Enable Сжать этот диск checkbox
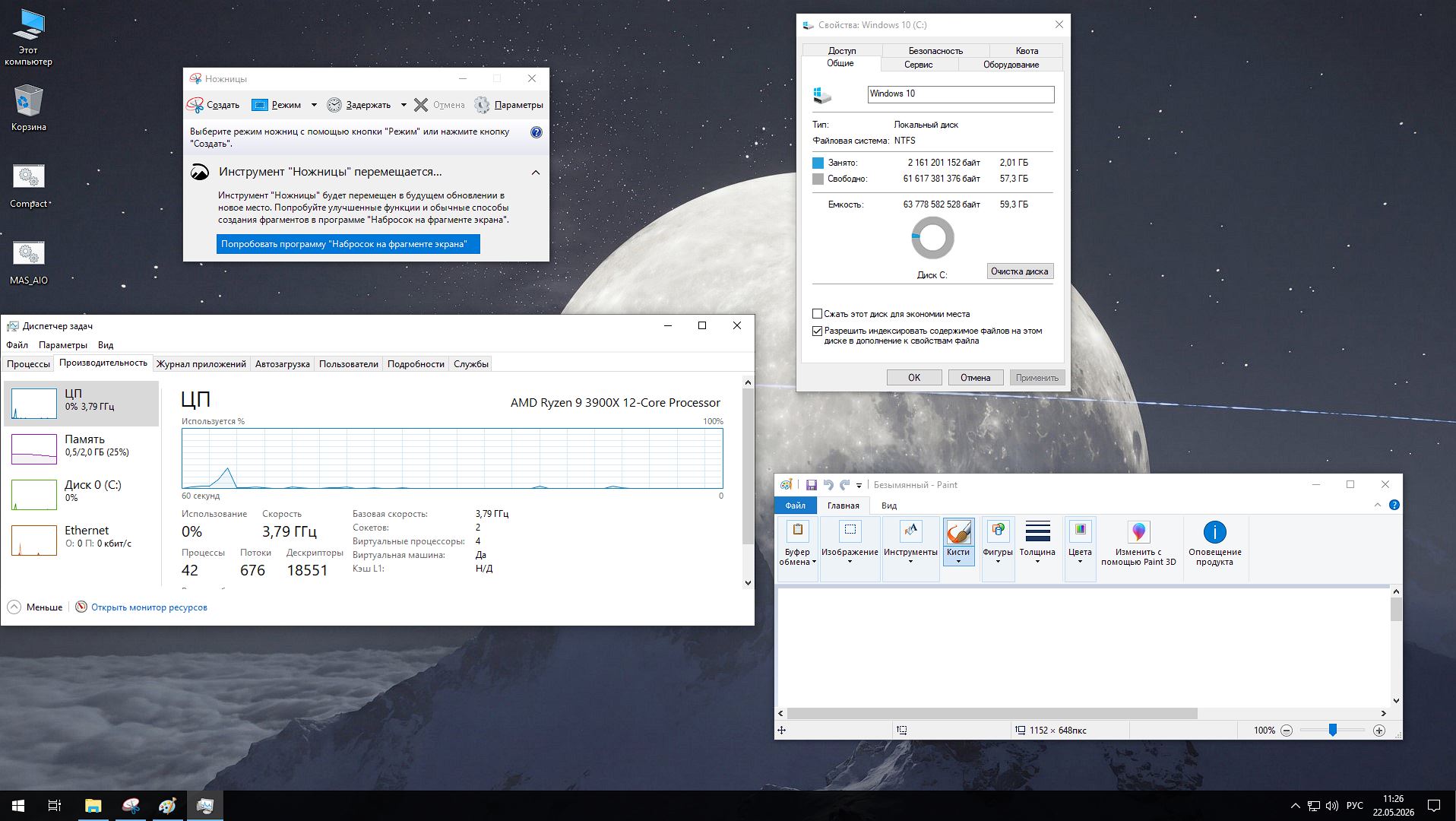 pos(817,313)
